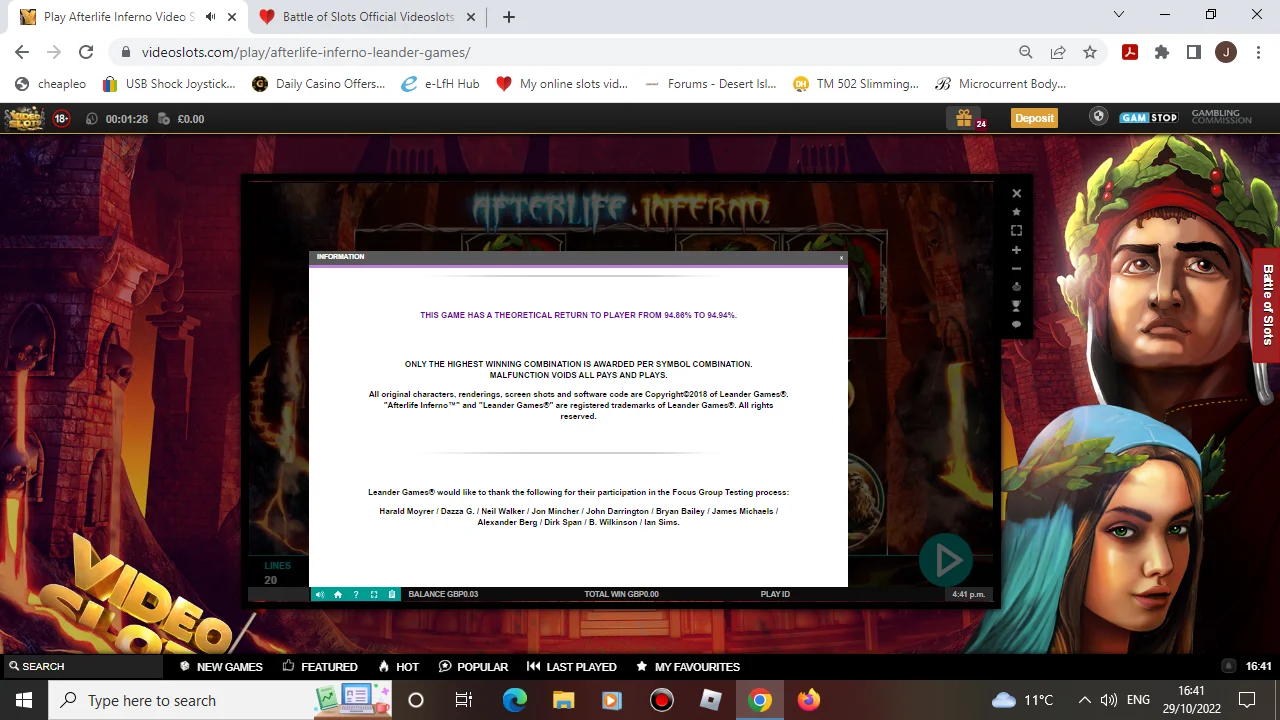This screenshot has height=720, width=1280.
Task: Toggle fullscreen icon in game bottom bar
Action: point(374,594)
